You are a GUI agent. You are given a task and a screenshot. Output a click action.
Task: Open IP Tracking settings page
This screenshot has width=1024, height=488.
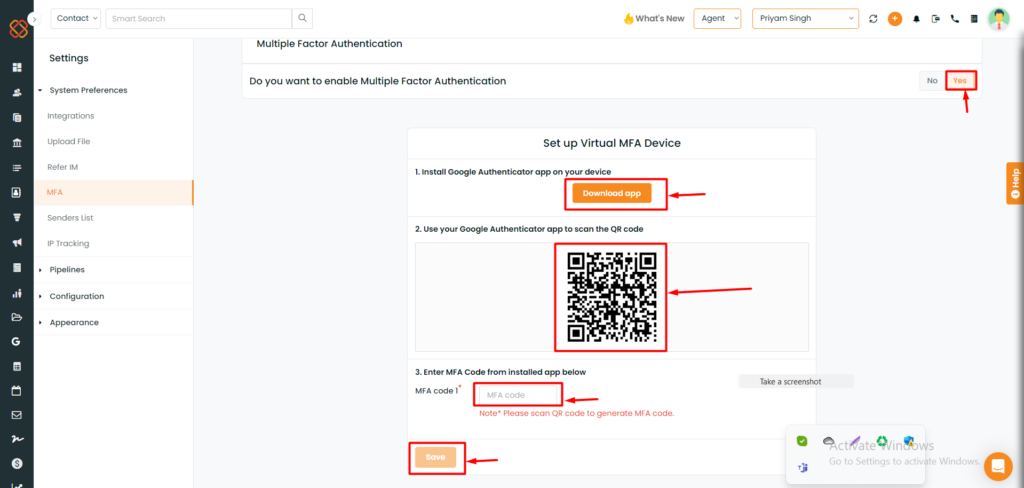[x=68, y=243]
